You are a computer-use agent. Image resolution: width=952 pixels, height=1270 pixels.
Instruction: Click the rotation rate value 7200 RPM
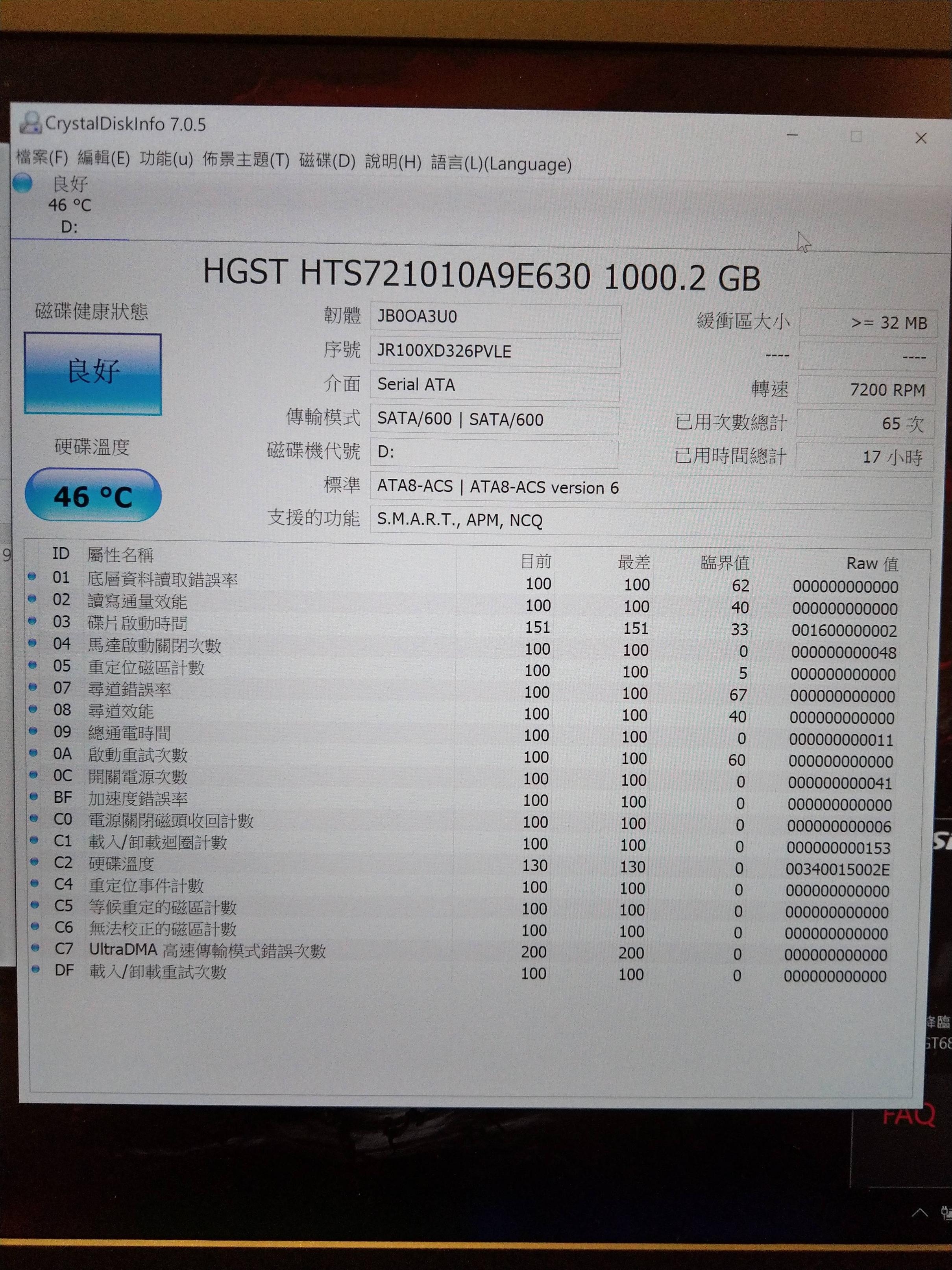(867, 391)
